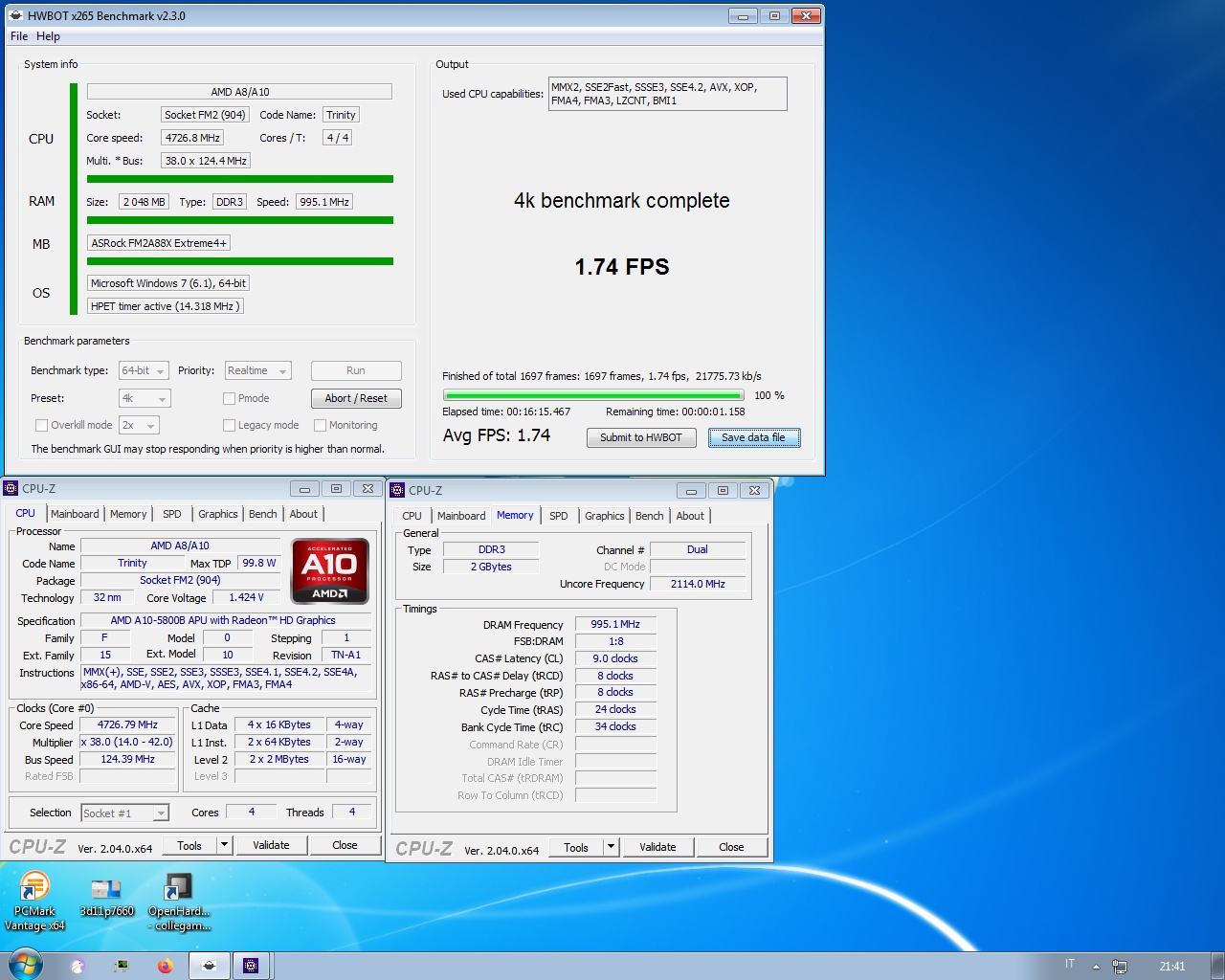The image size is (1225, 980).
Task: Click the Core speed 4726.8 MHz field
Action: (192, 138)
